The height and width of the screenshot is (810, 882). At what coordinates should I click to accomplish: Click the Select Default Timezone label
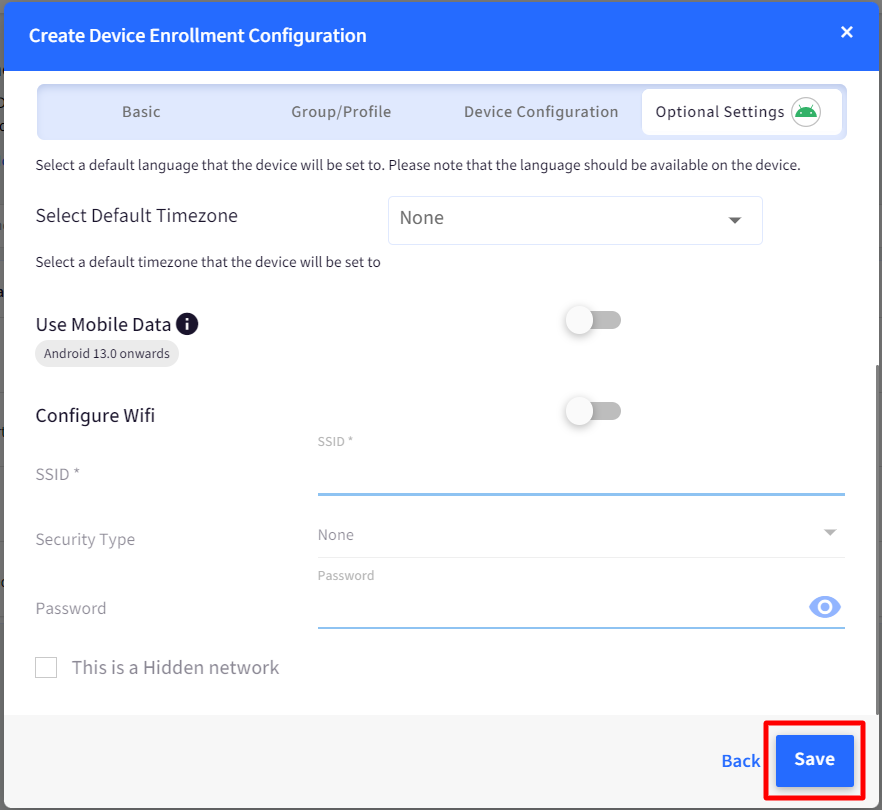[x=137, y=215]
